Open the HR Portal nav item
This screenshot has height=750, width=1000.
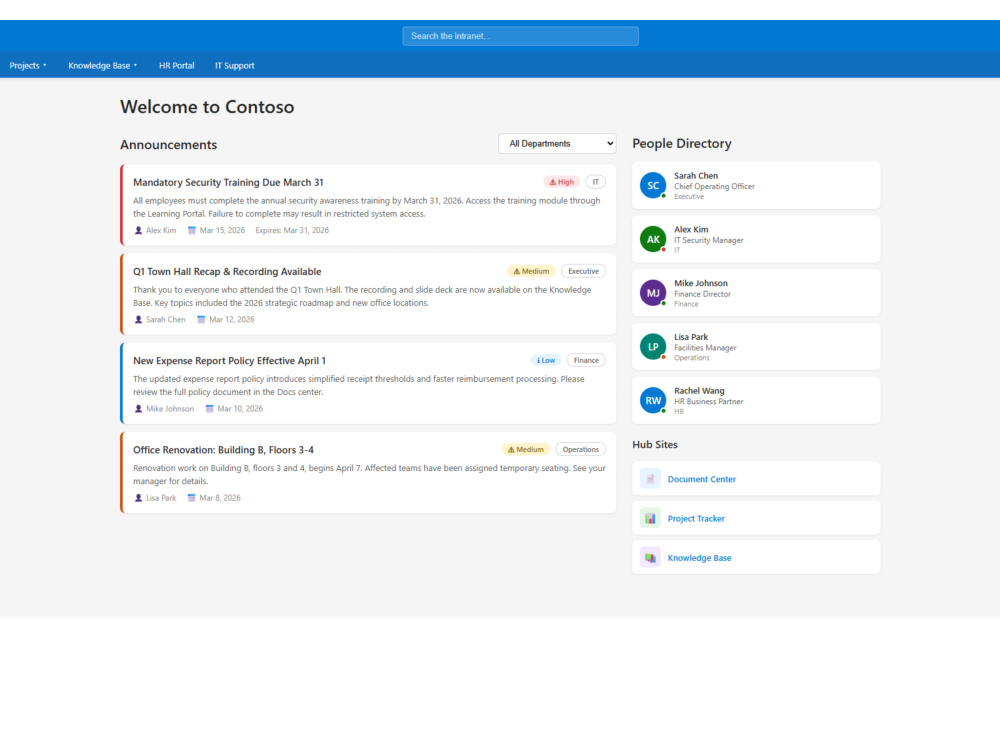(177, 66)
